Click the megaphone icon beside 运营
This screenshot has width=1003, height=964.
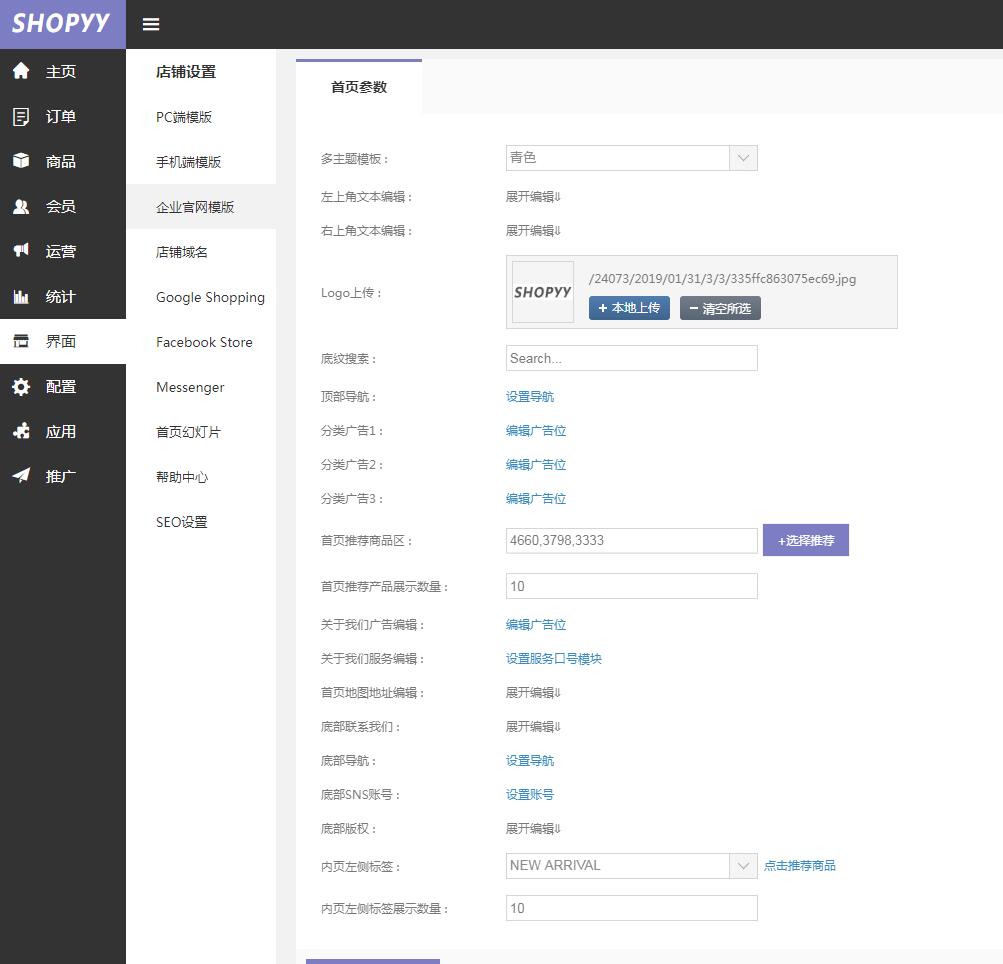click(x=21, y=251)
